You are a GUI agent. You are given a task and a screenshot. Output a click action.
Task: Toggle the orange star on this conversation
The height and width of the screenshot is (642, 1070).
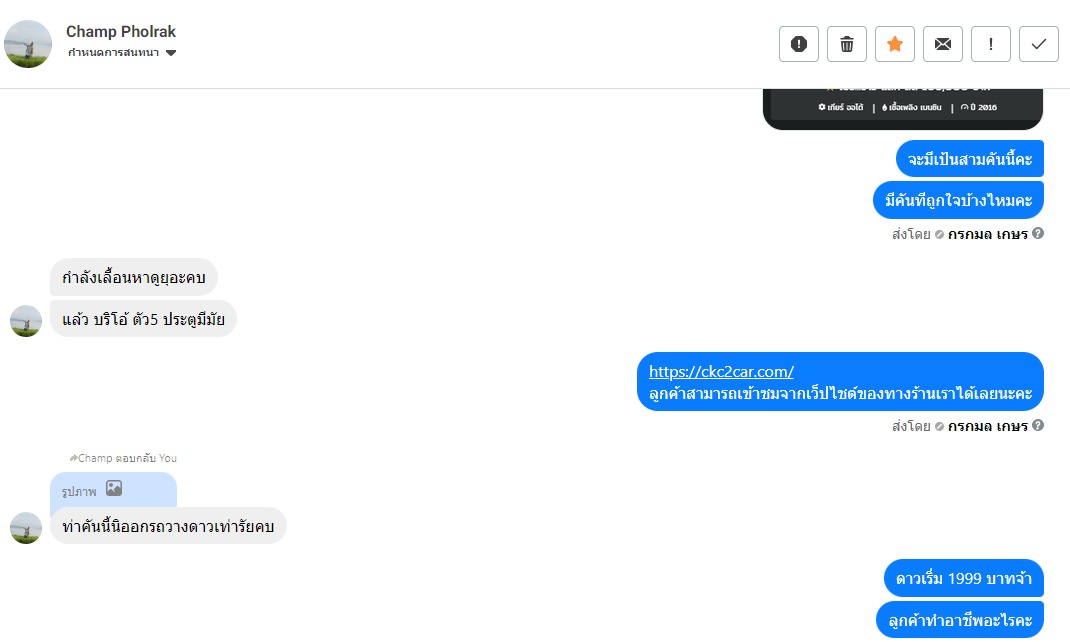(x=895, y=44)
